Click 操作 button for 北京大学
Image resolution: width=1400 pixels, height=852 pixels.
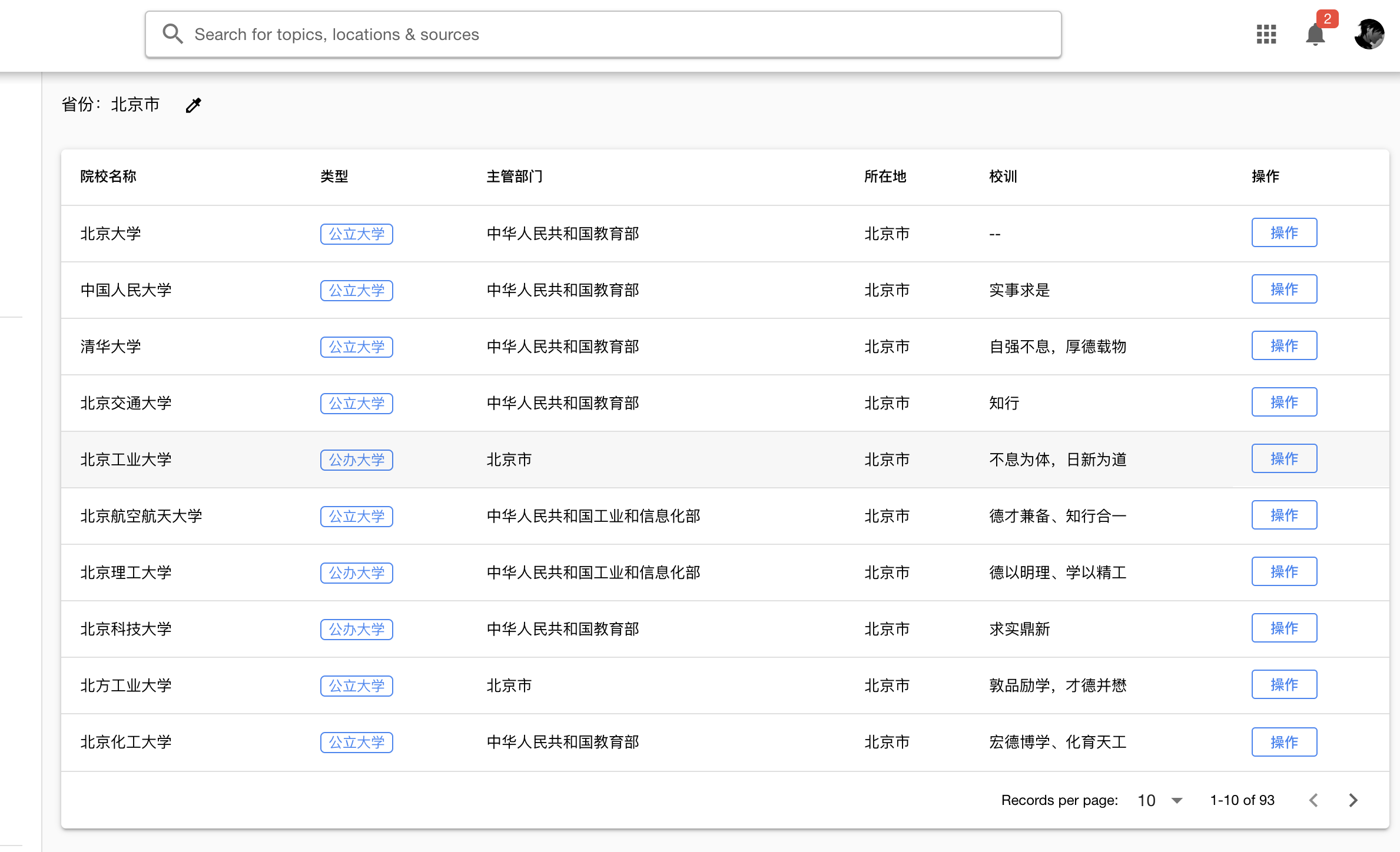1284,233
